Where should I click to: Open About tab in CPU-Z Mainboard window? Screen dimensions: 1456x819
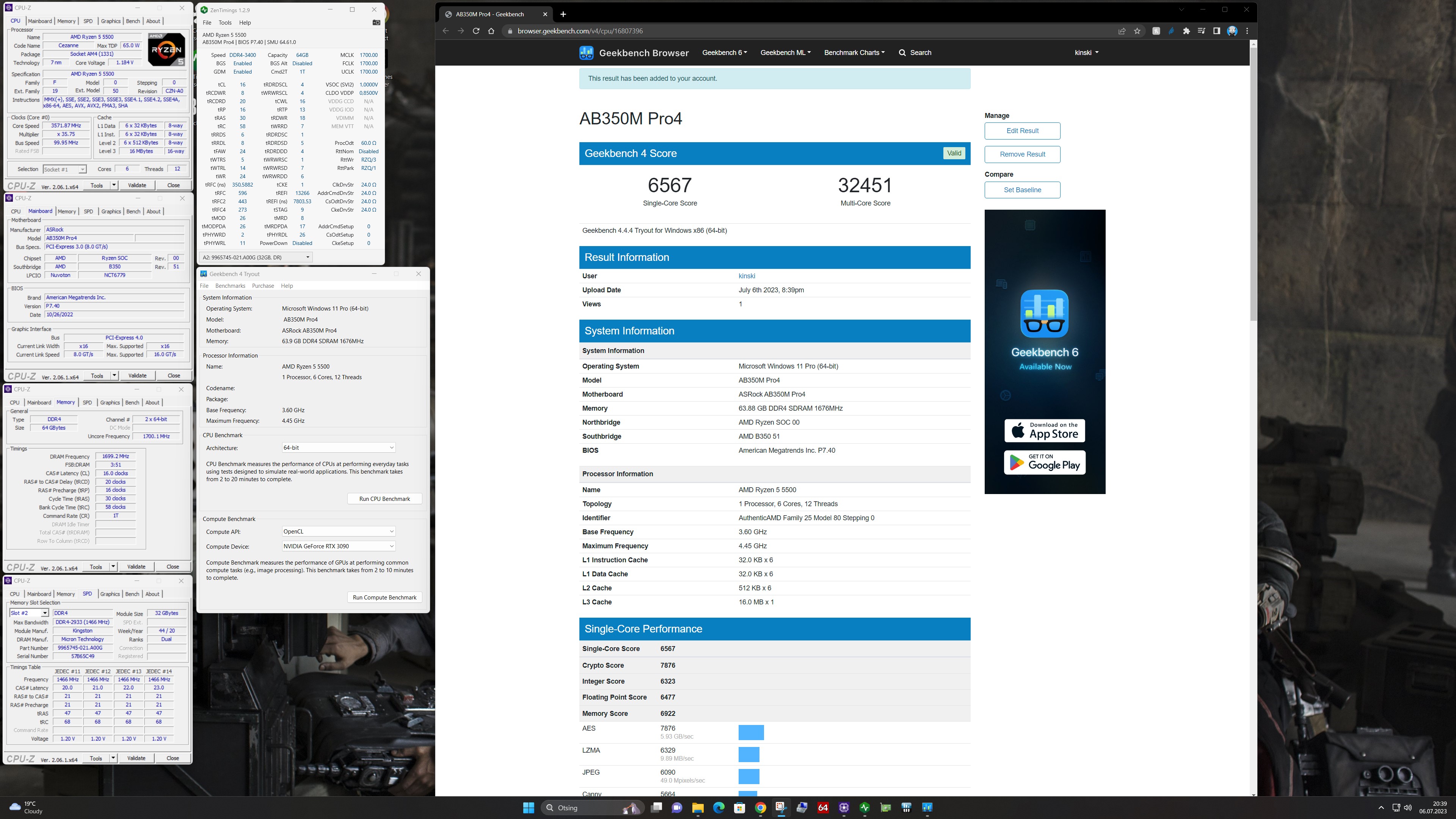tap(154, 212)
